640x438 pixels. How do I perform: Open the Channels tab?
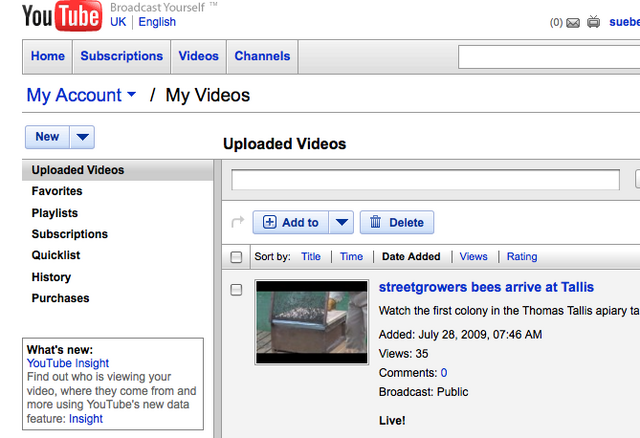pos(262,56)
